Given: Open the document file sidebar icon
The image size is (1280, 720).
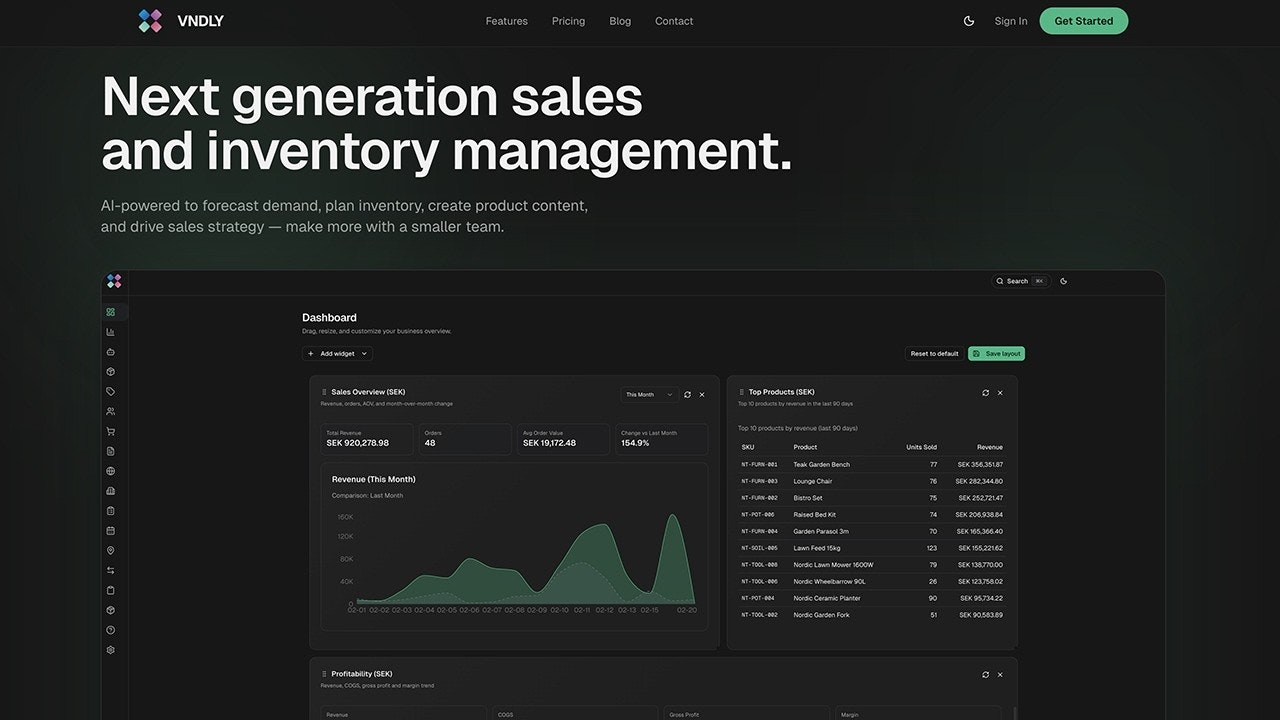Looking at the screenshot, I should point(111,451).
